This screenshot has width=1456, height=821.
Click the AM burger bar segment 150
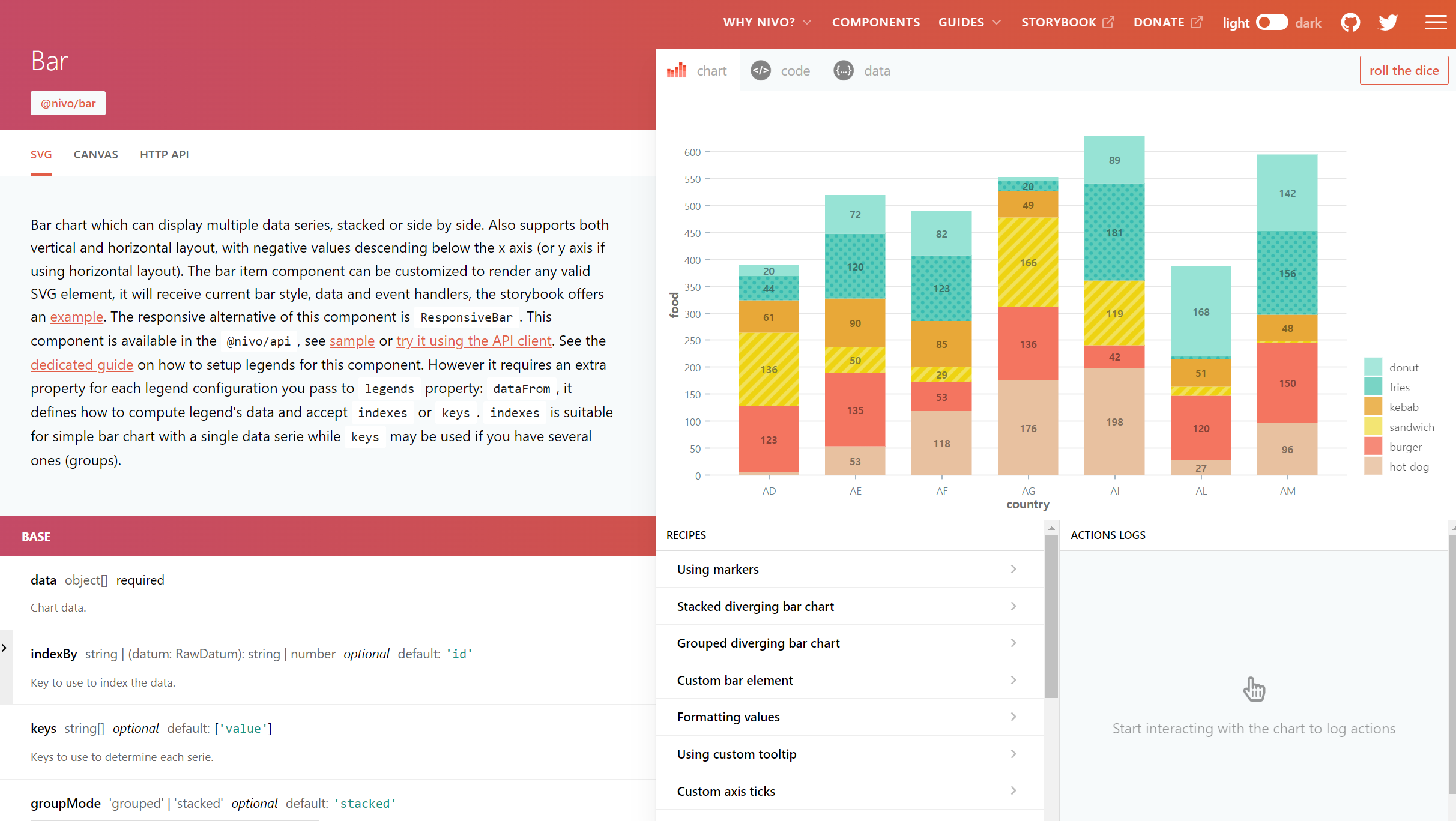pyautogui.click(x=1287, y=383)
